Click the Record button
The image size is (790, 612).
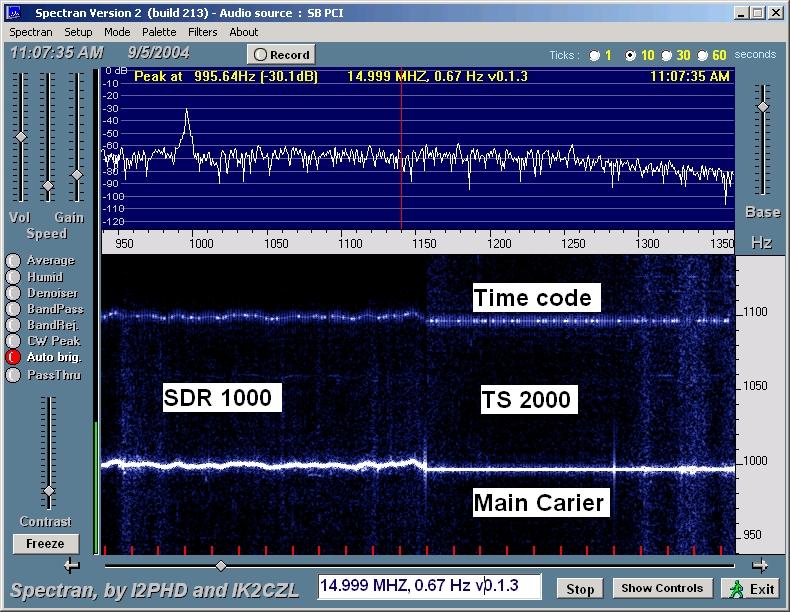pyautogui.click(x=281, y=55)
